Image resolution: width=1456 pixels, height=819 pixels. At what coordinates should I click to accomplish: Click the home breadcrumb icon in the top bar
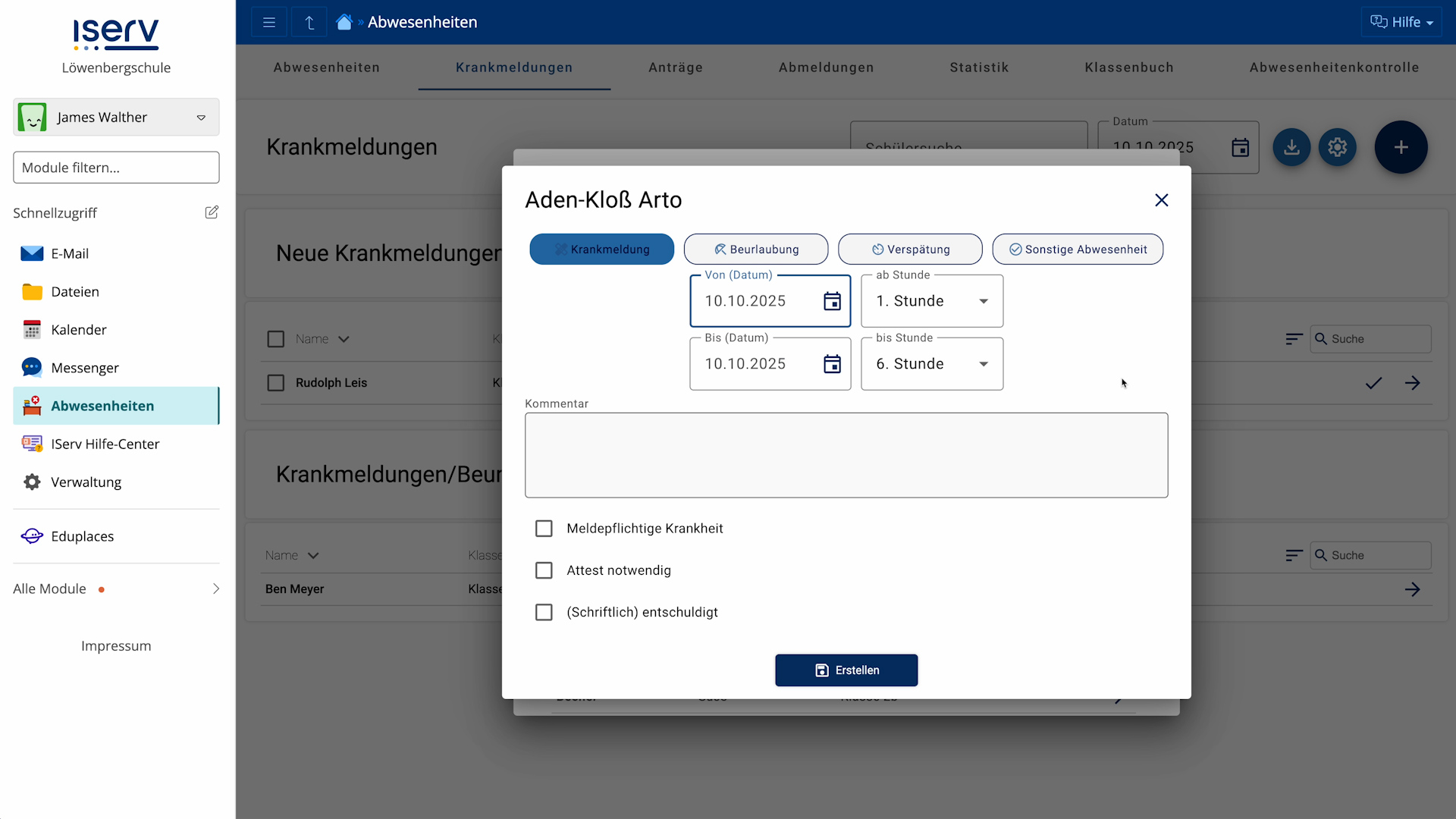345,21
